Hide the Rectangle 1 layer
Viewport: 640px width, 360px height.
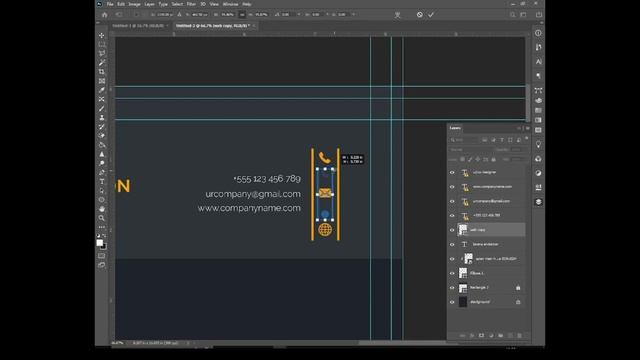click(x=452, y=288)
